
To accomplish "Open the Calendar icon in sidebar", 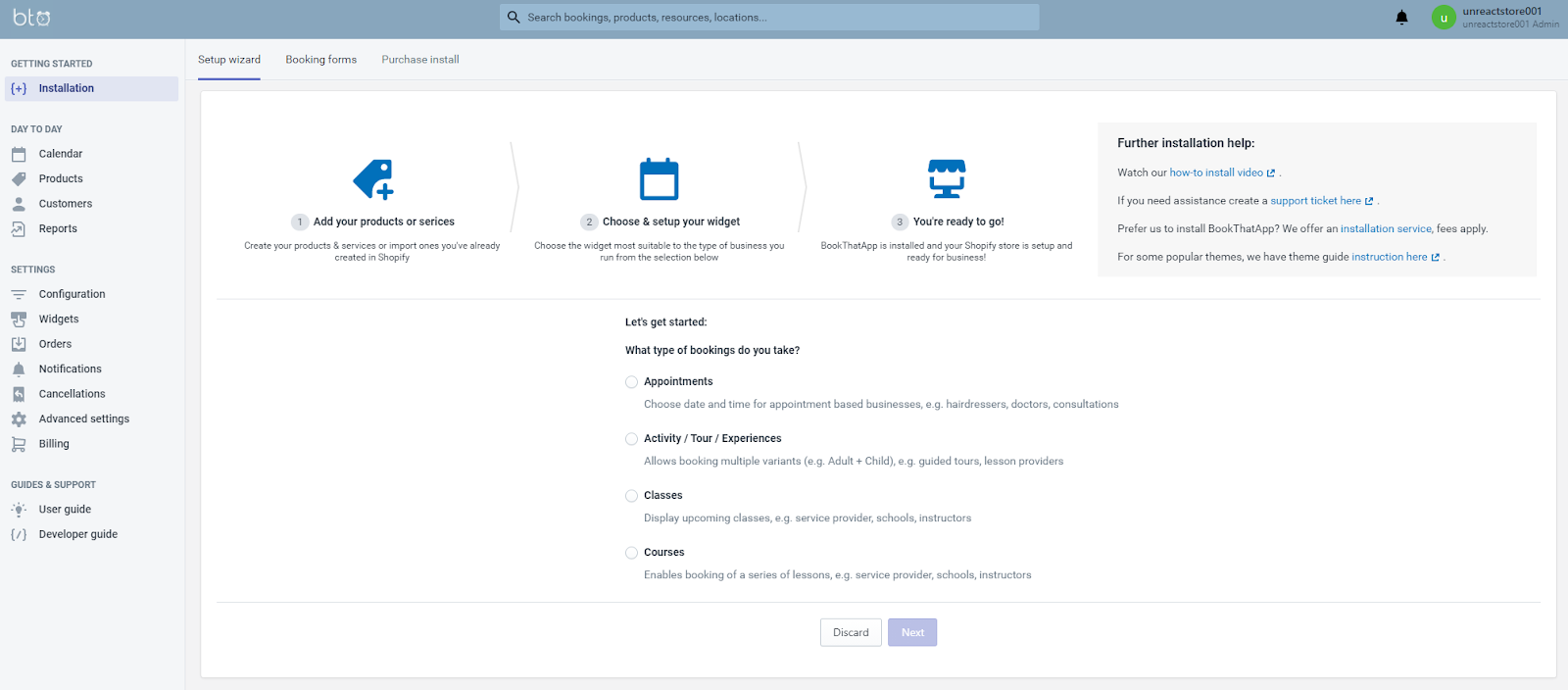I will coord(19,154).
